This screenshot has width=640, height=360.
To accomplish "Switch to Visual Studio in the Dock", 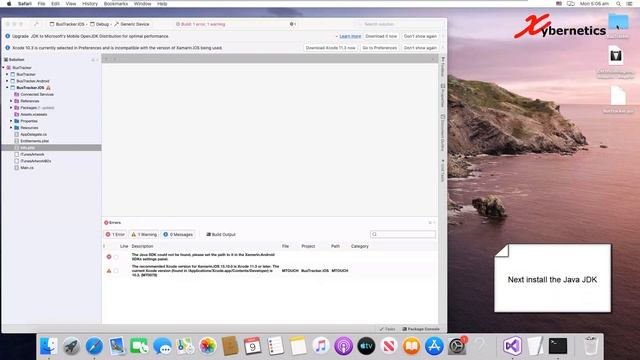I will coord(513,346).
